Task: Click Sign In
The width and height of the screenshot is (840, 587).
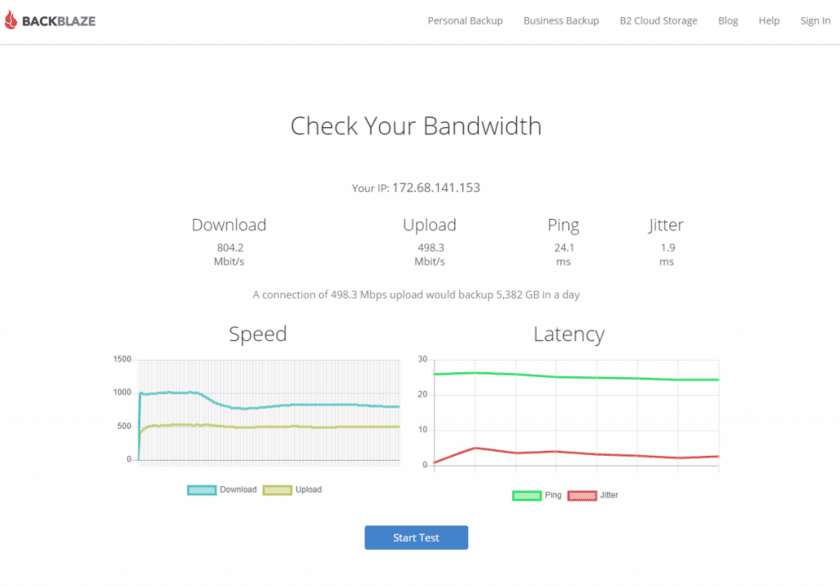Action: (x=815, y=21)
